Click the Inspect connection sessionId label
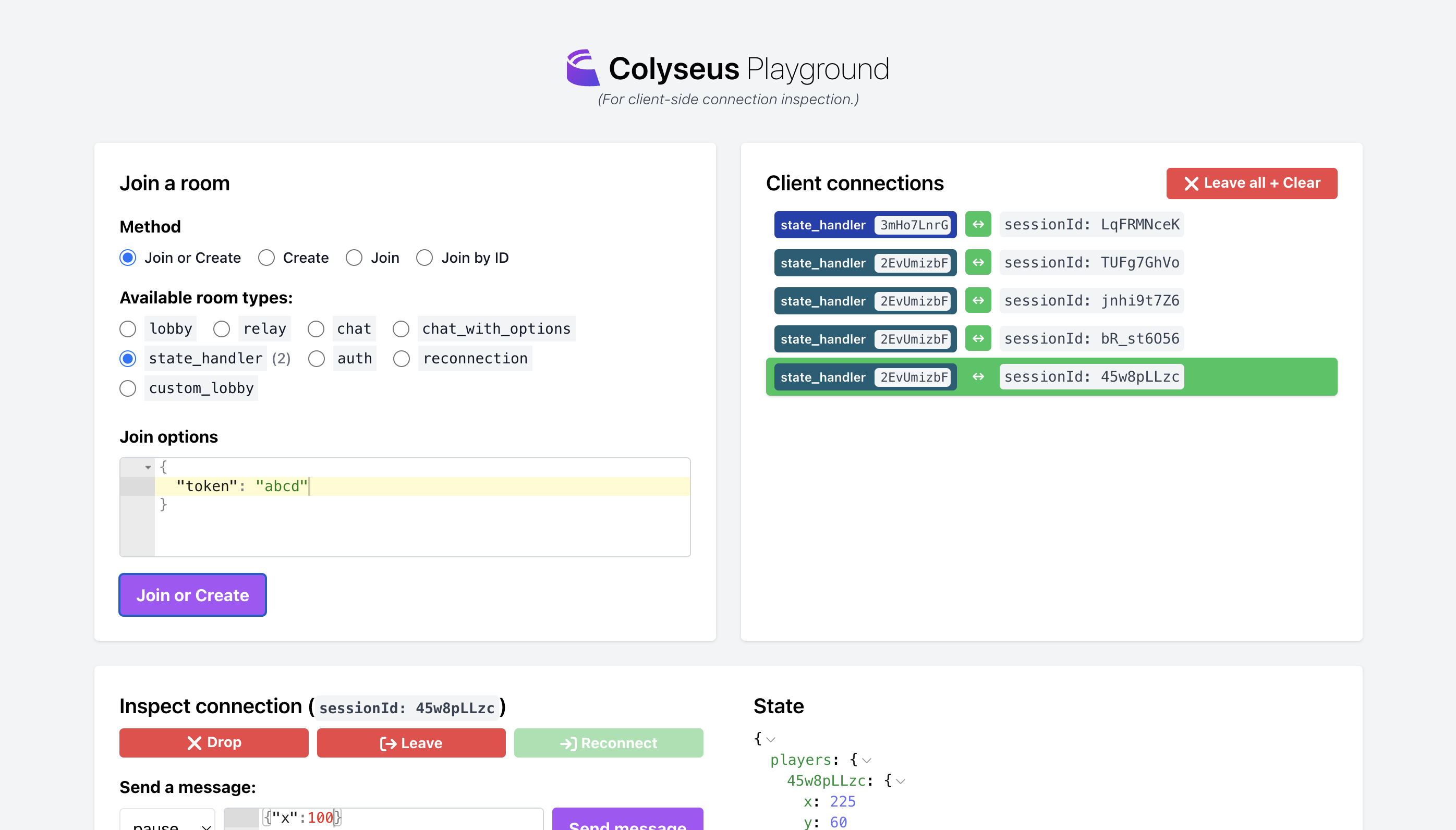Screen dimensions: 1456x830 406,708
